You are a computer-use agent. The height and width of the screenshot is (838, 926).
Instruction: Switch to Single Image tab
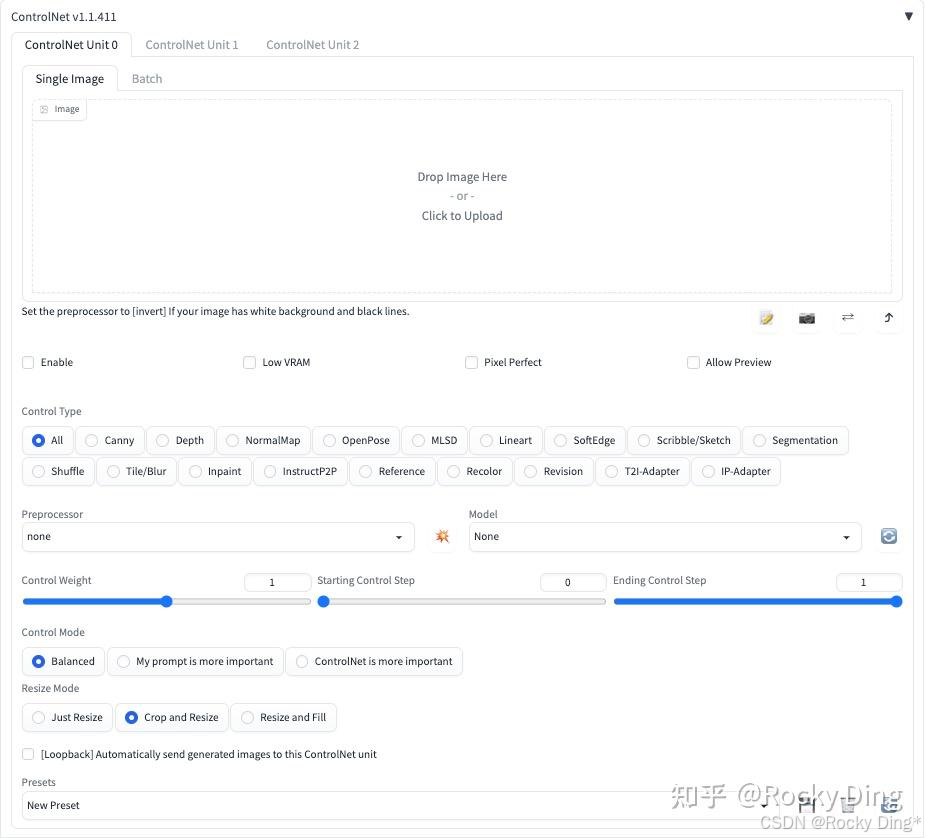[70, 79]
